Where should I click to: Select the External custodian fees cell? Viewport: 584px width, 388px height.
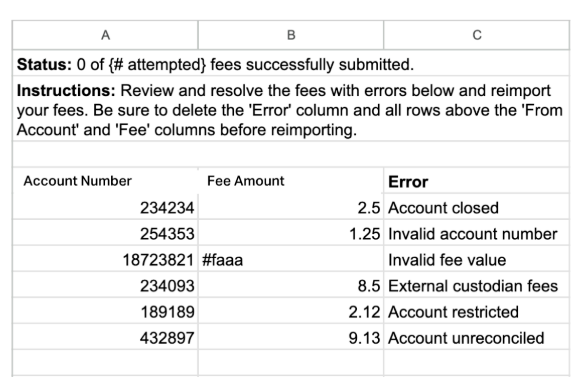point(476,285)
